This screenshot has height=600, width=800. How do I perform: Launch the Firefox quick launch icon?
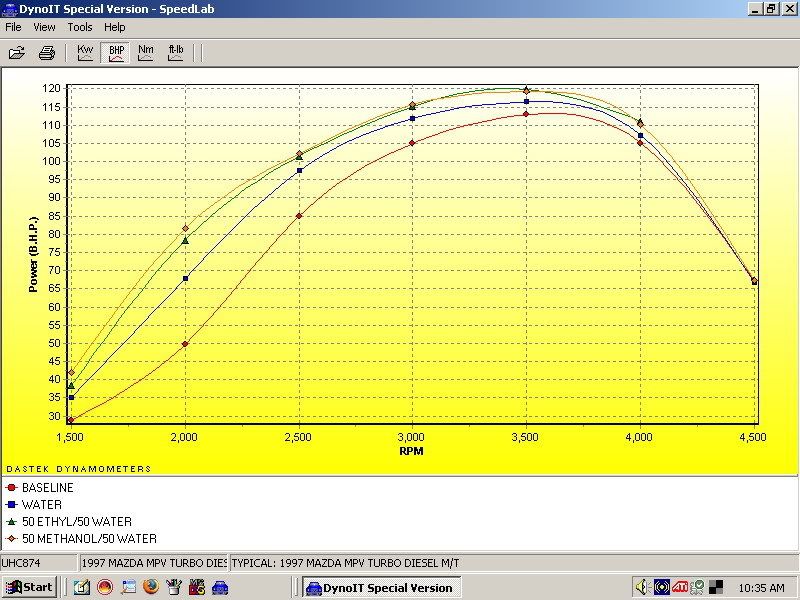click(151, 587)
